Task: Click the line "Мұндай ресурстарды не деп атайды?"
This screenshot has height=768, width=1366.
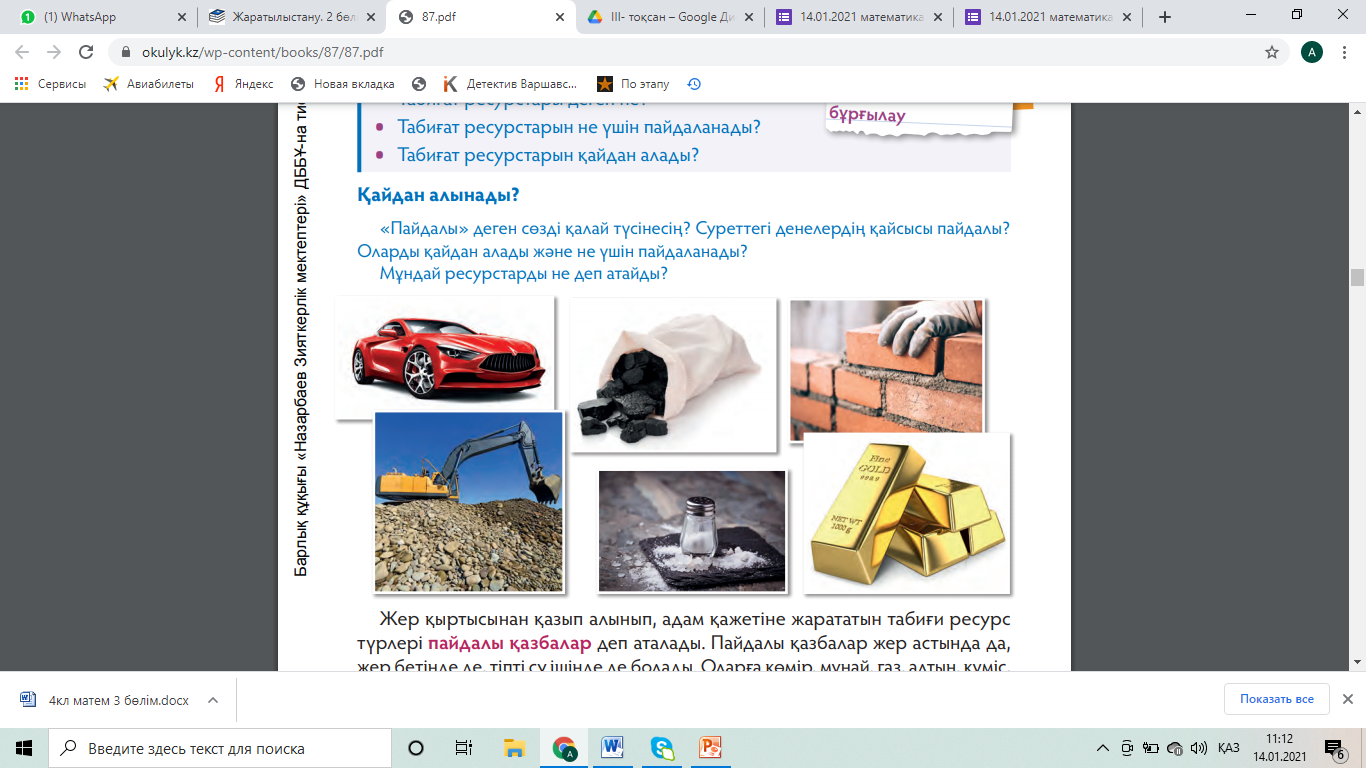Action: [524, 273]
